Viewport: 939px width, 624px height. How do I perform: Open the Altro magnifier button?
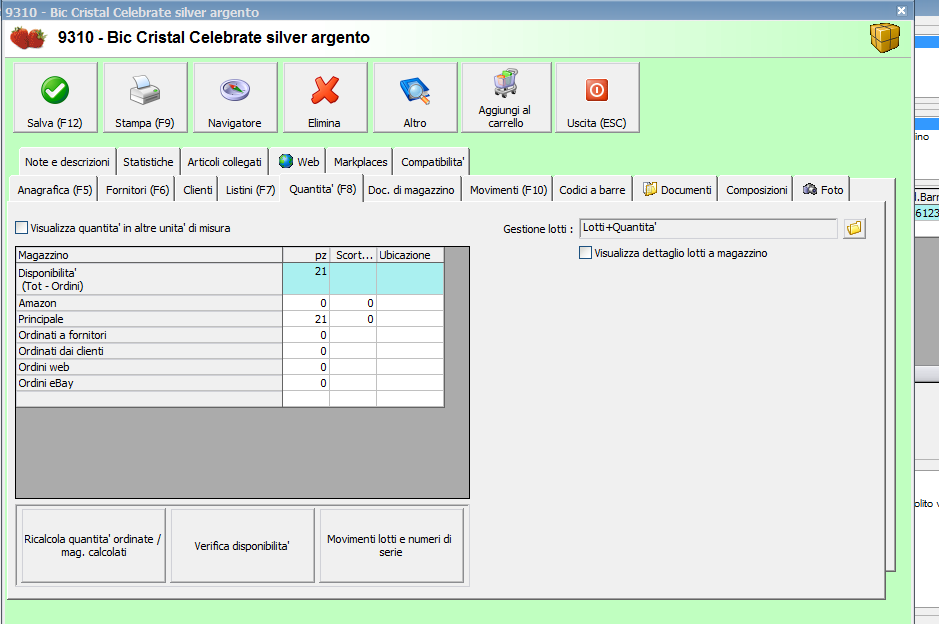coord(415,98)
